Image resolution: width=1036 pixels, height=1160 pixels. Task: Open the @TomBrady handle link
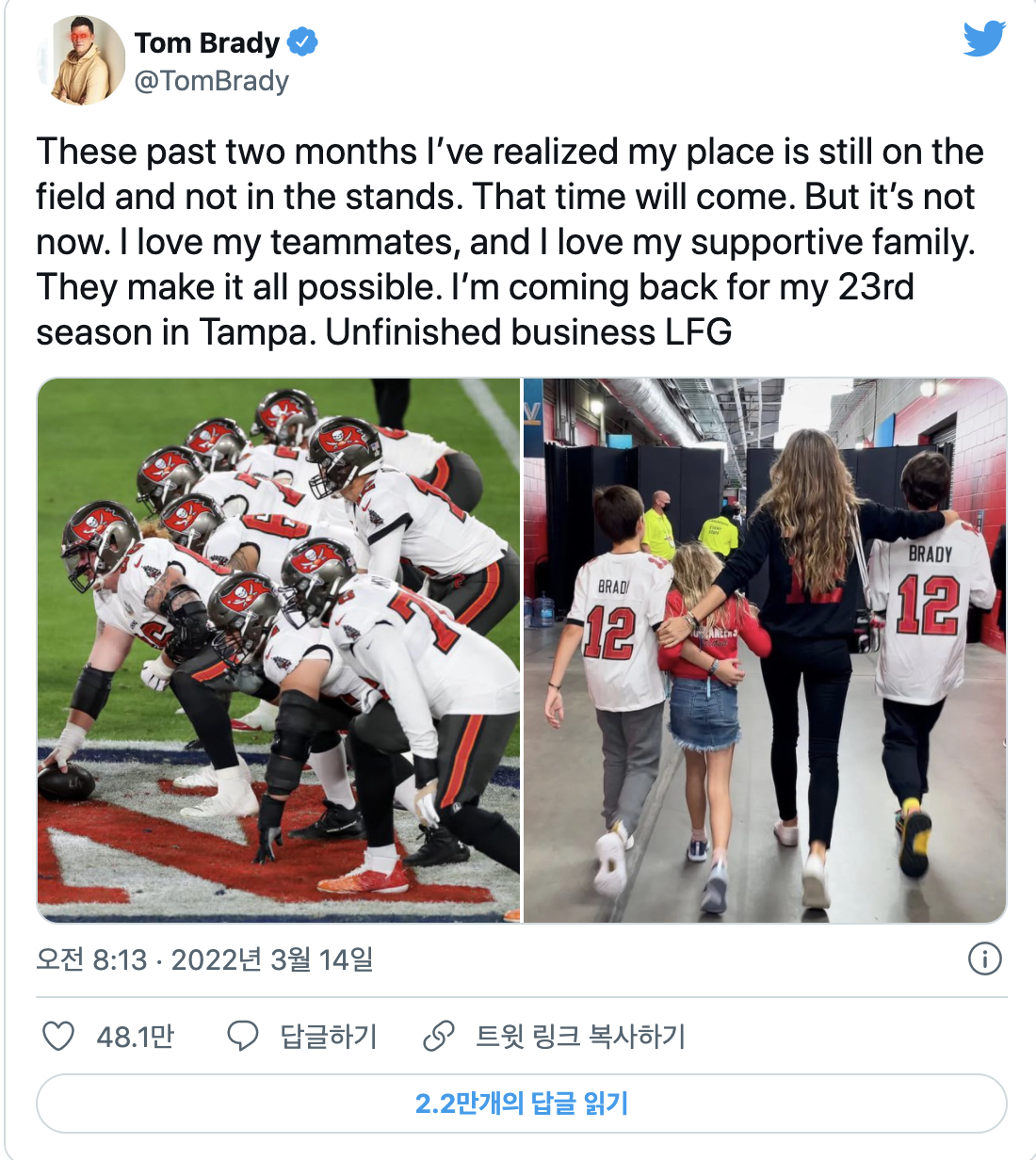point(211,81)
